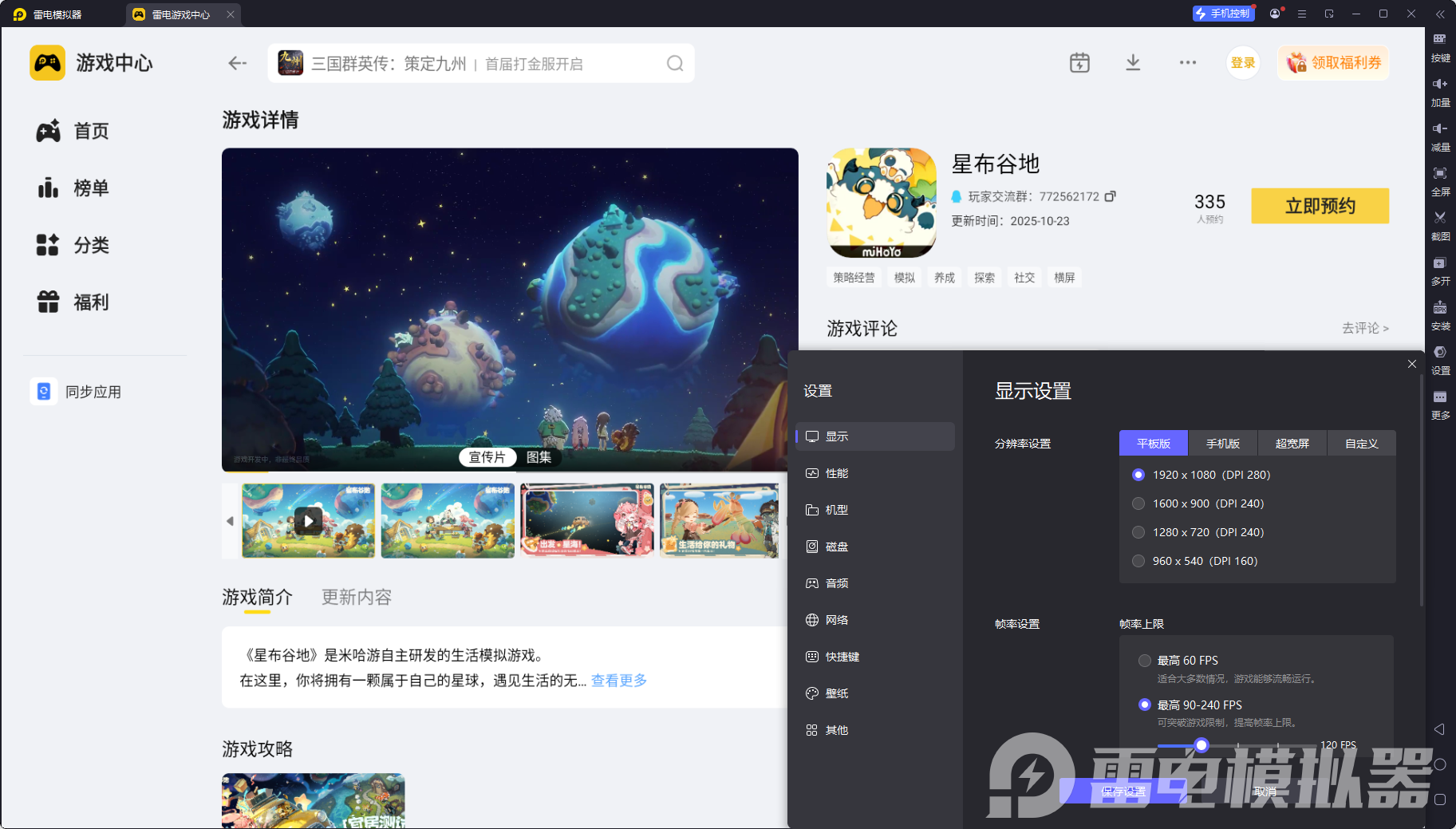
Task: Switch to the 手机版 resolution tab
Action: click(1223, 444)
